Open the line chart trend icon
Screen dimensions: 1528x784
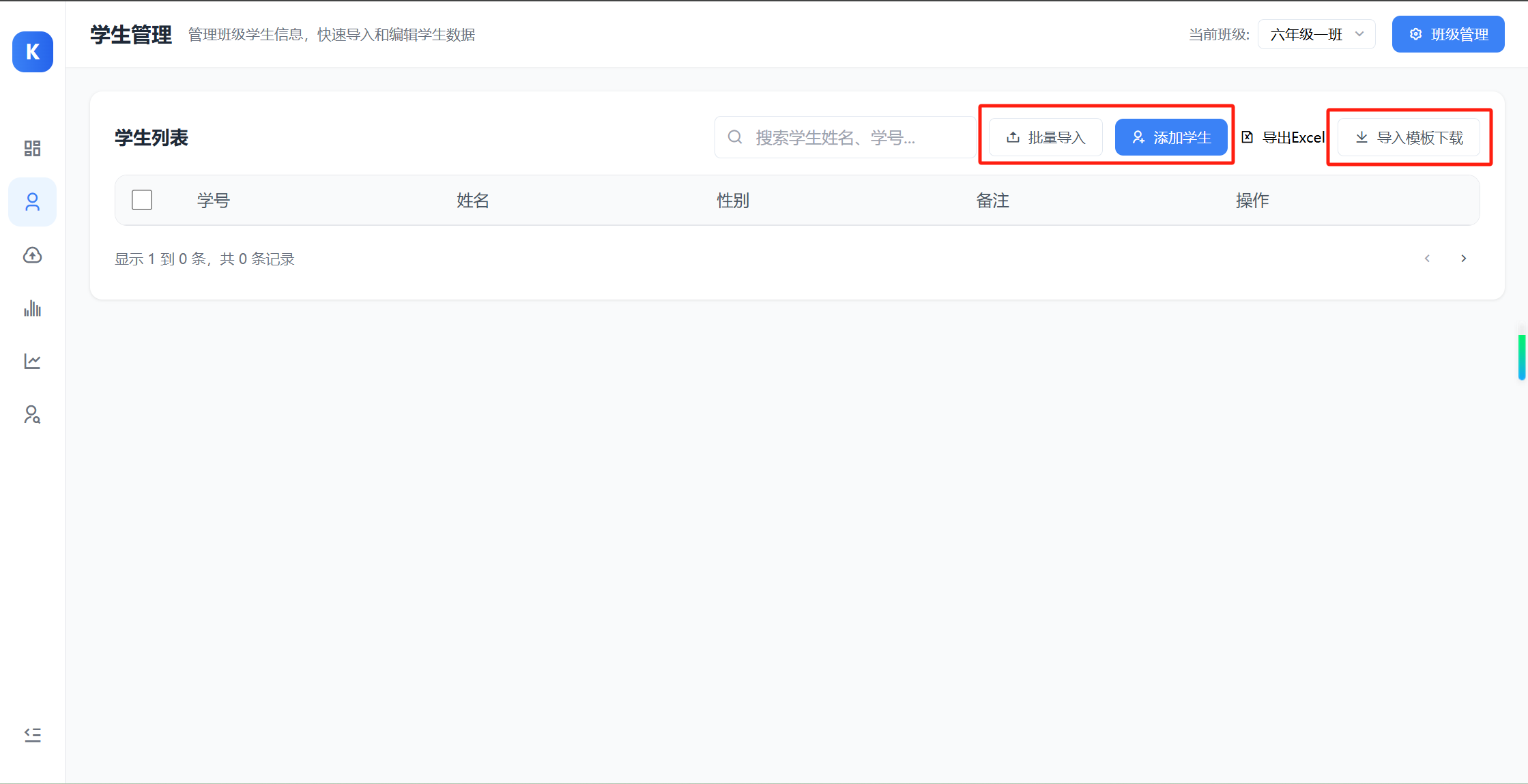(x=32, y=361)
